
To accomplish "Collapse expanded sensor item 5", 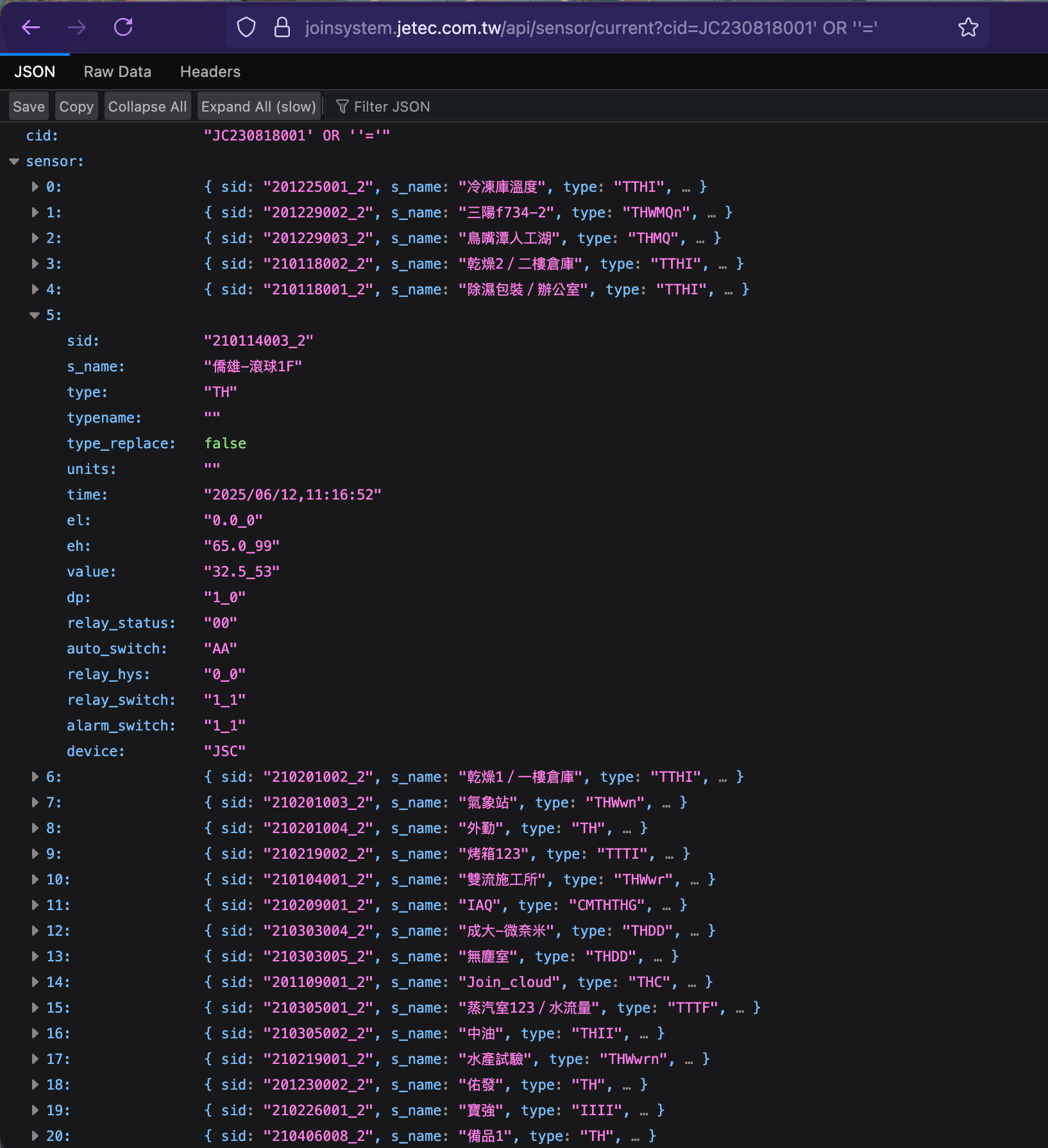I will [35, 315].
